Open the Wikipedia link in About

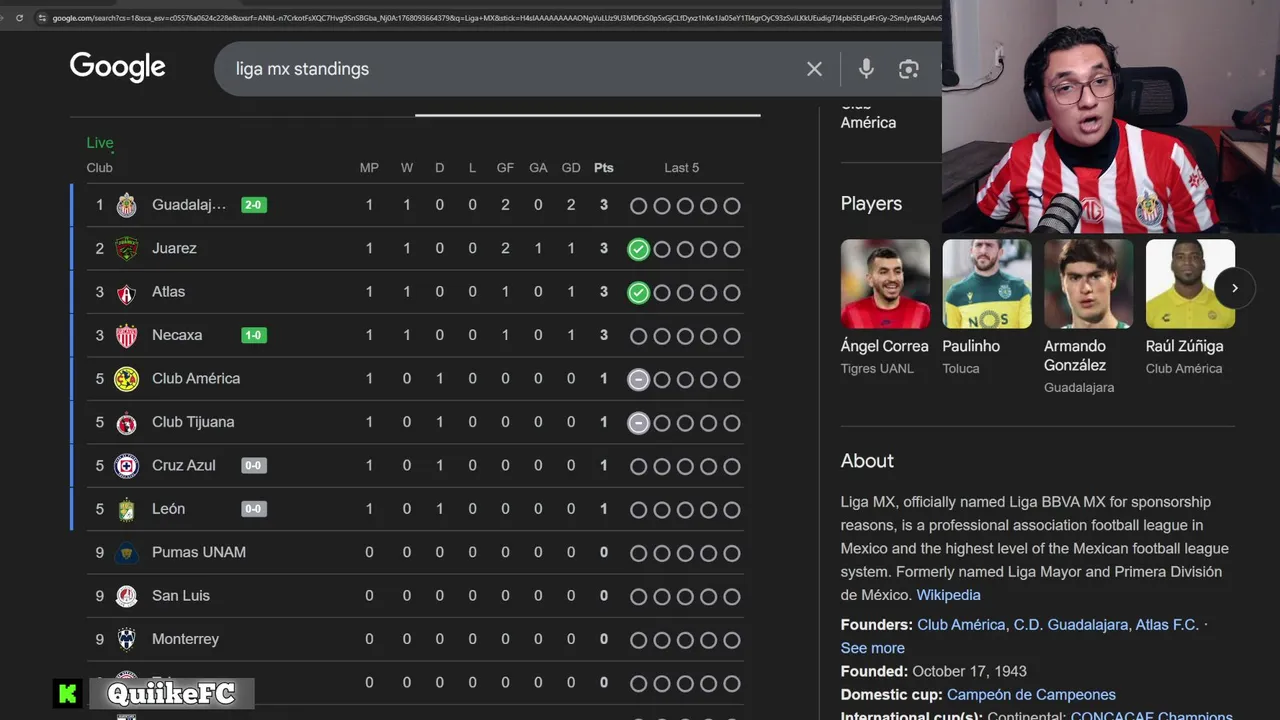[948, 595]
